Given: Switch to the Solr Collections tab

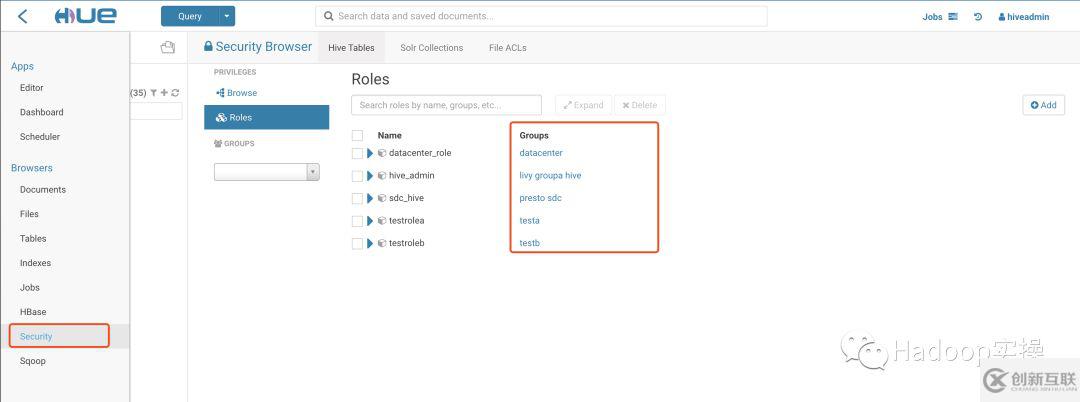Looking at the screenshot, I should coord(431,48).
